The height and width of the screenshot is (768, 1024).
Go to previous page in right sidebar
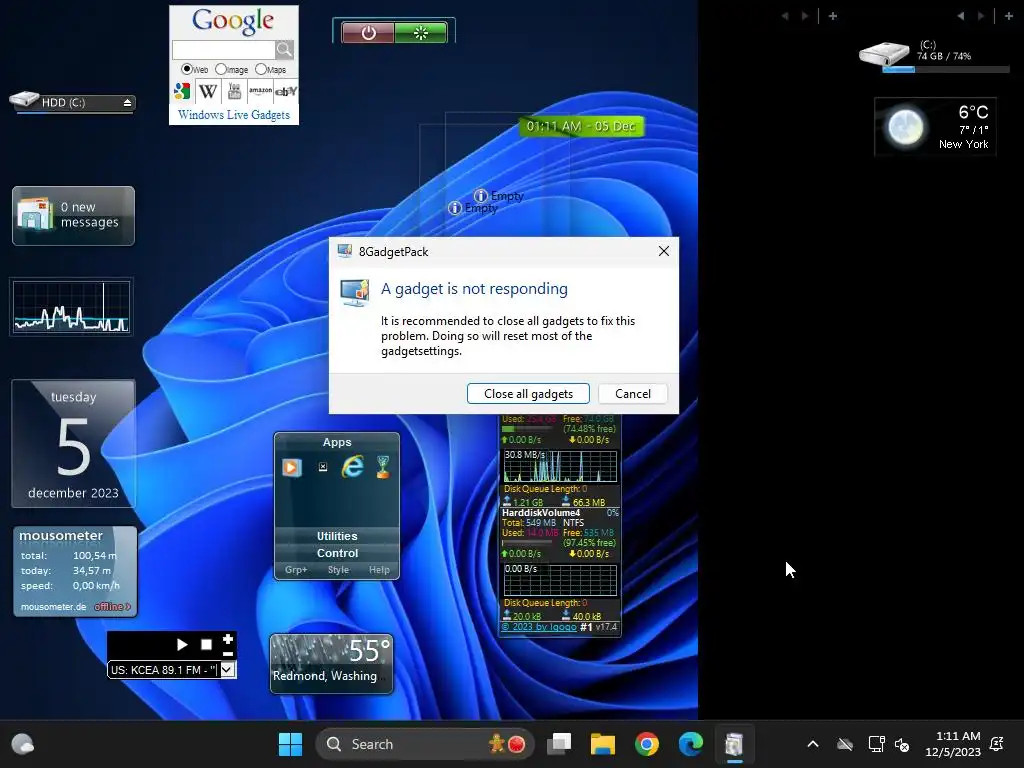[961, 16]
